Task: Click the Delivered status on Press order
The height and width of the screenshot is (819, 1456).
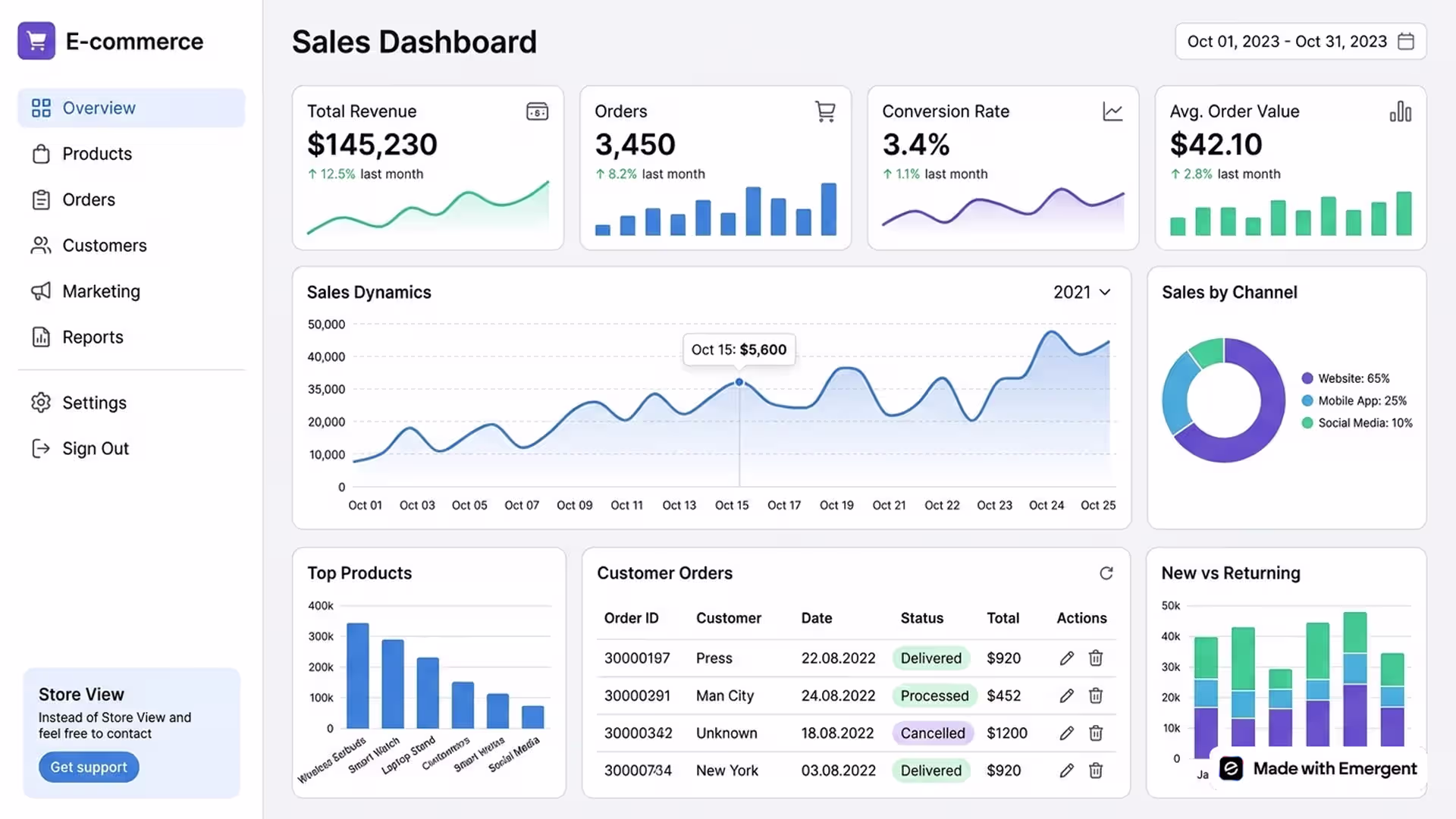Action: (x=930, y=658)
